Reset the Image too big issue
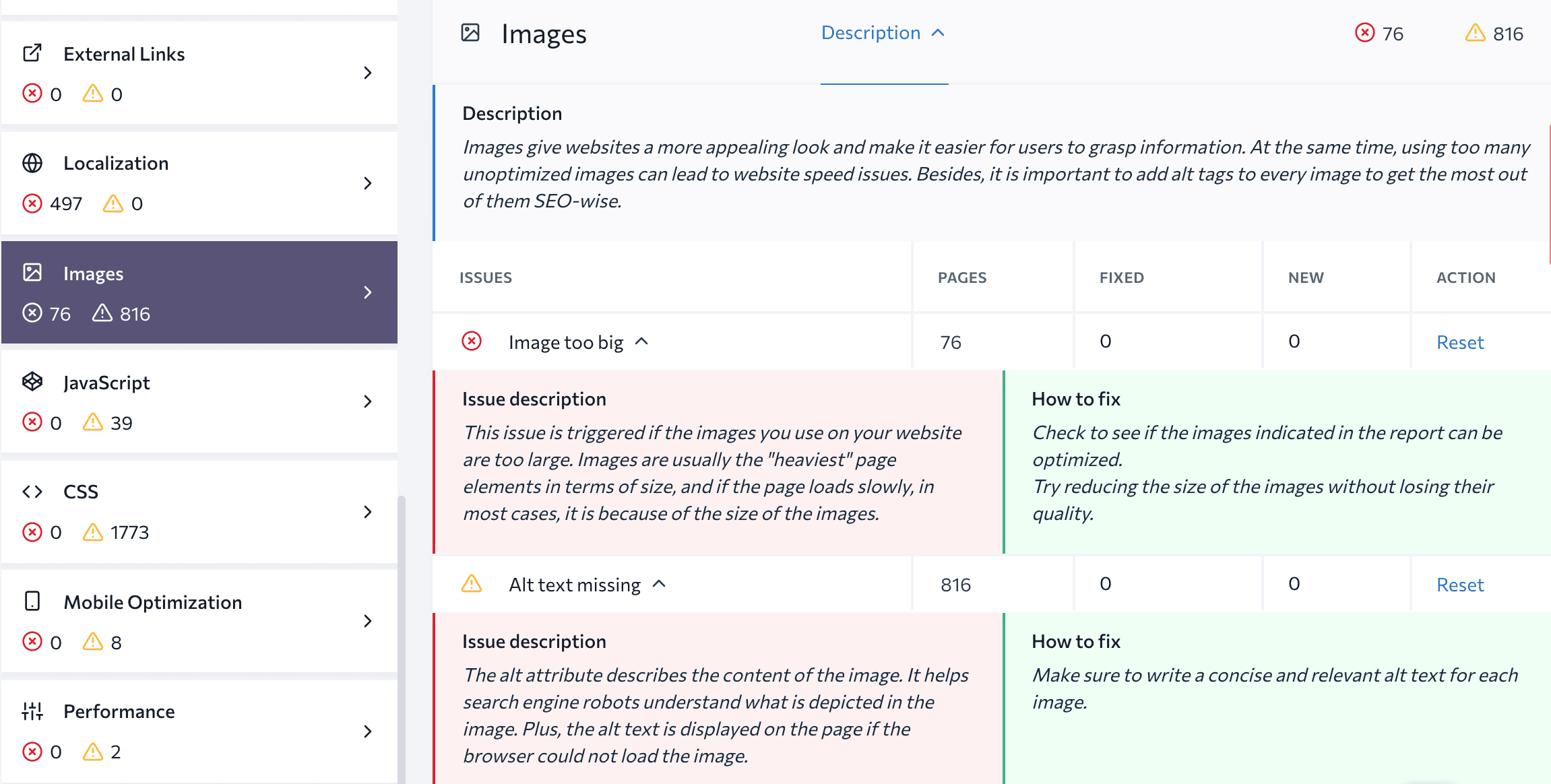This screenshot has width=1551, height=784. click(x=1460, y=342)
